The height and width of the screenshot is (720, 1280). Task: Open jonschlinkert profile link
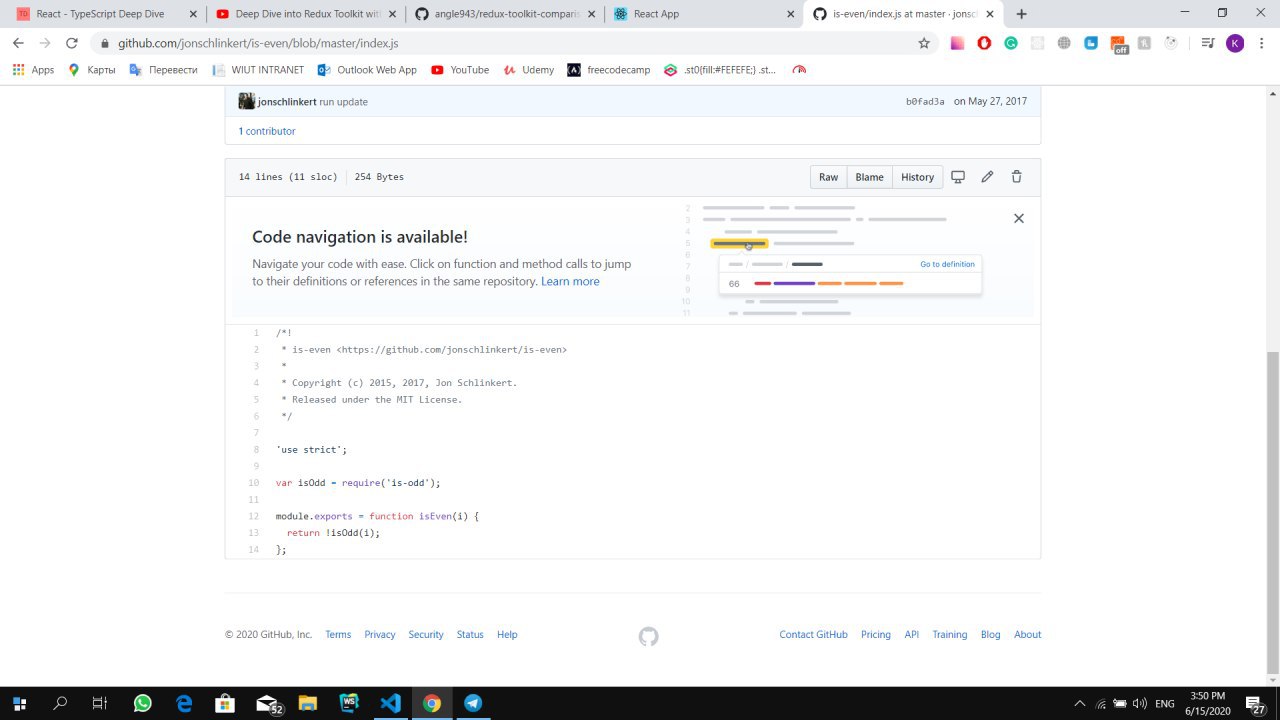click(x=287, y=102)
